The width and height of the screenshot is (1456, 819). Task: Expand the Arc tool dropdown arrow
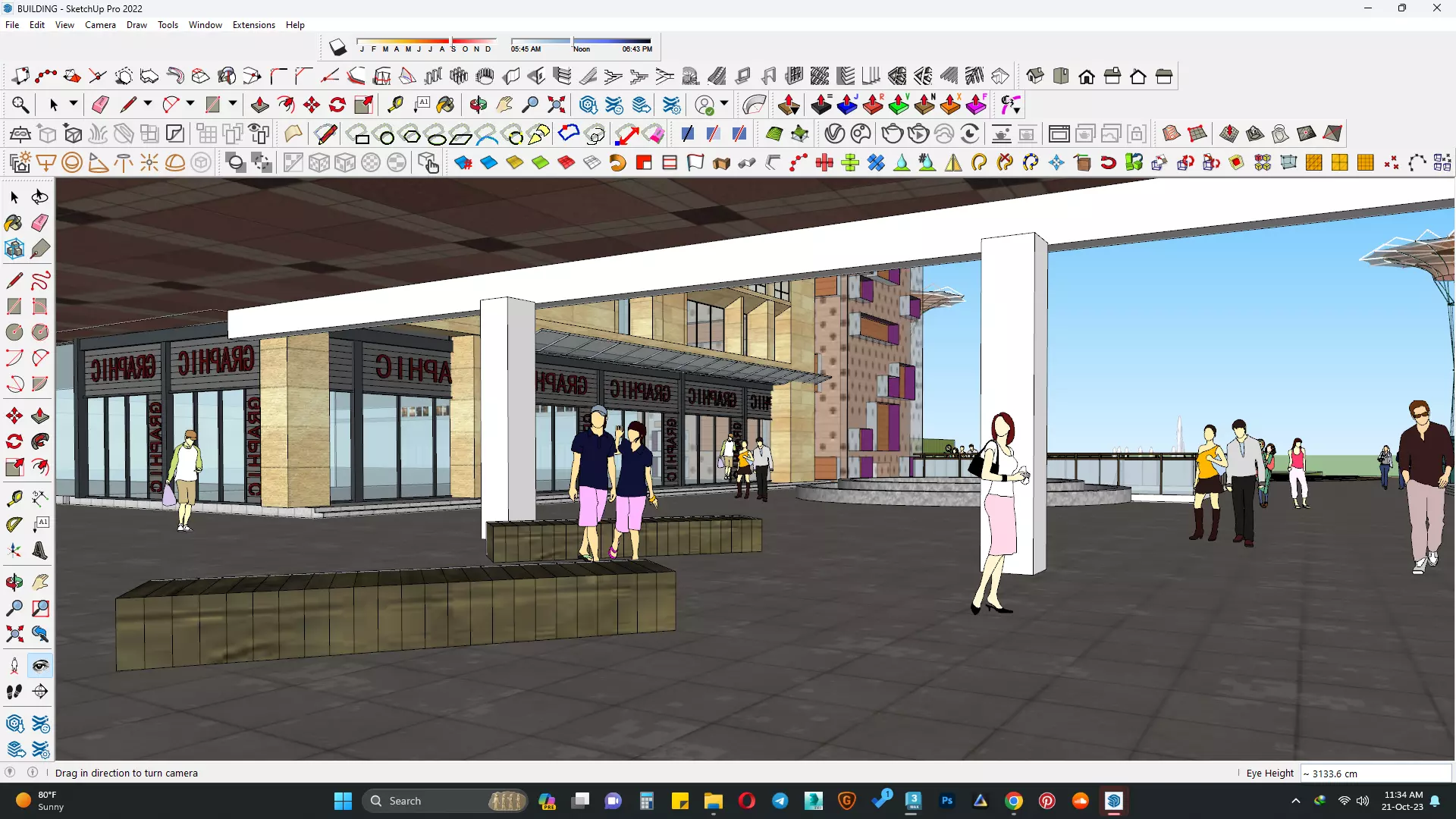(x=190, y=104)
